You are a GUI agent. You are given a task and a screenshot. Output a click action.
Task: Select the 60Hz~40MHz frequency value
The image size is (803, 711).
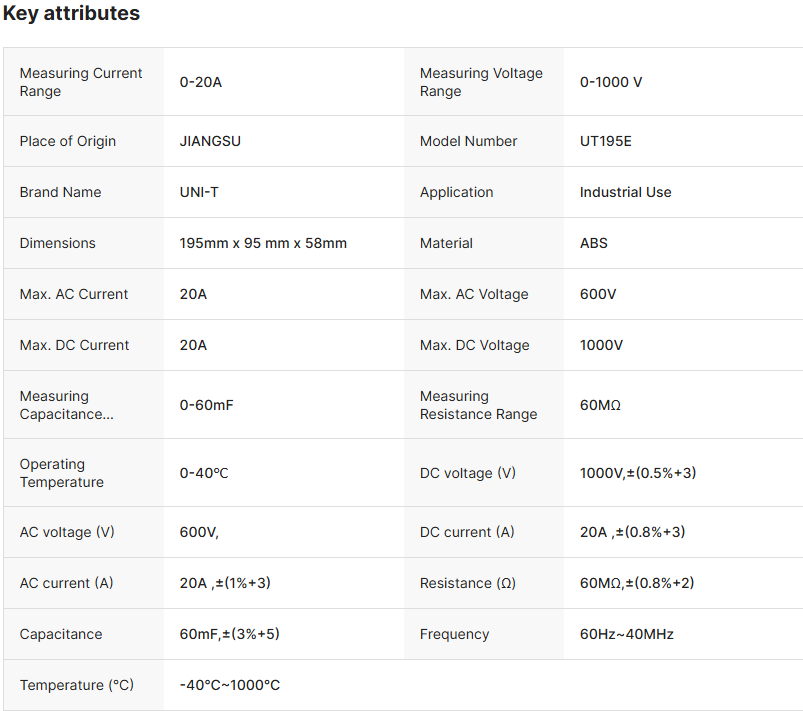point(626,634)
